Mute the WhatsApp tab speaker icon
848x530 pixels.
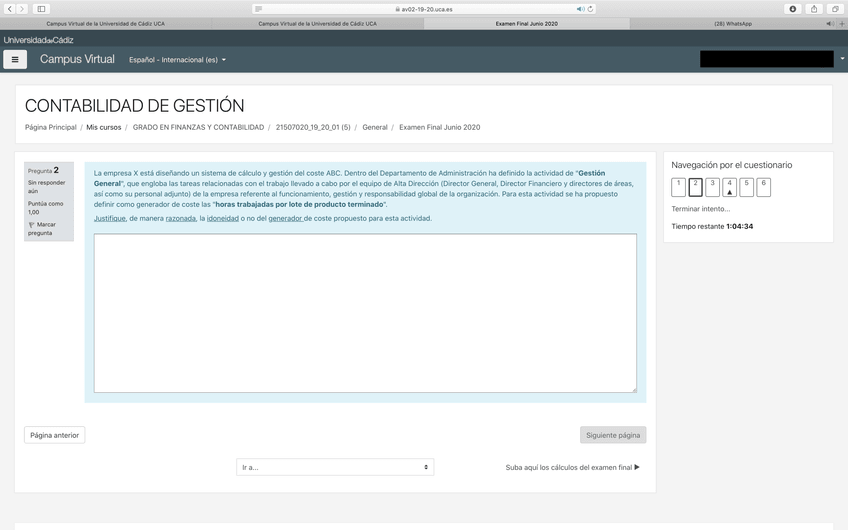pyautogui.click(x=829, y=24)
